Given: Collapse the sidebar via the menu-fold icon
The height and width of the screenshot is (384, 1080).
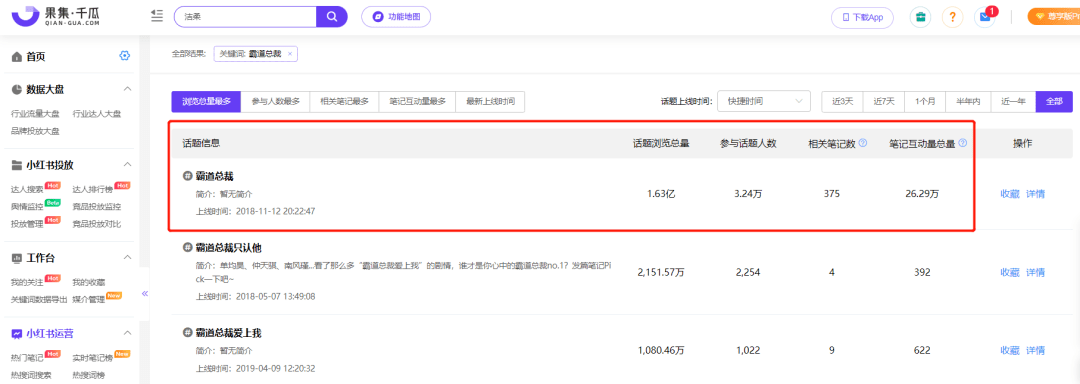Looking at the screenshot, I should [157, 16].
